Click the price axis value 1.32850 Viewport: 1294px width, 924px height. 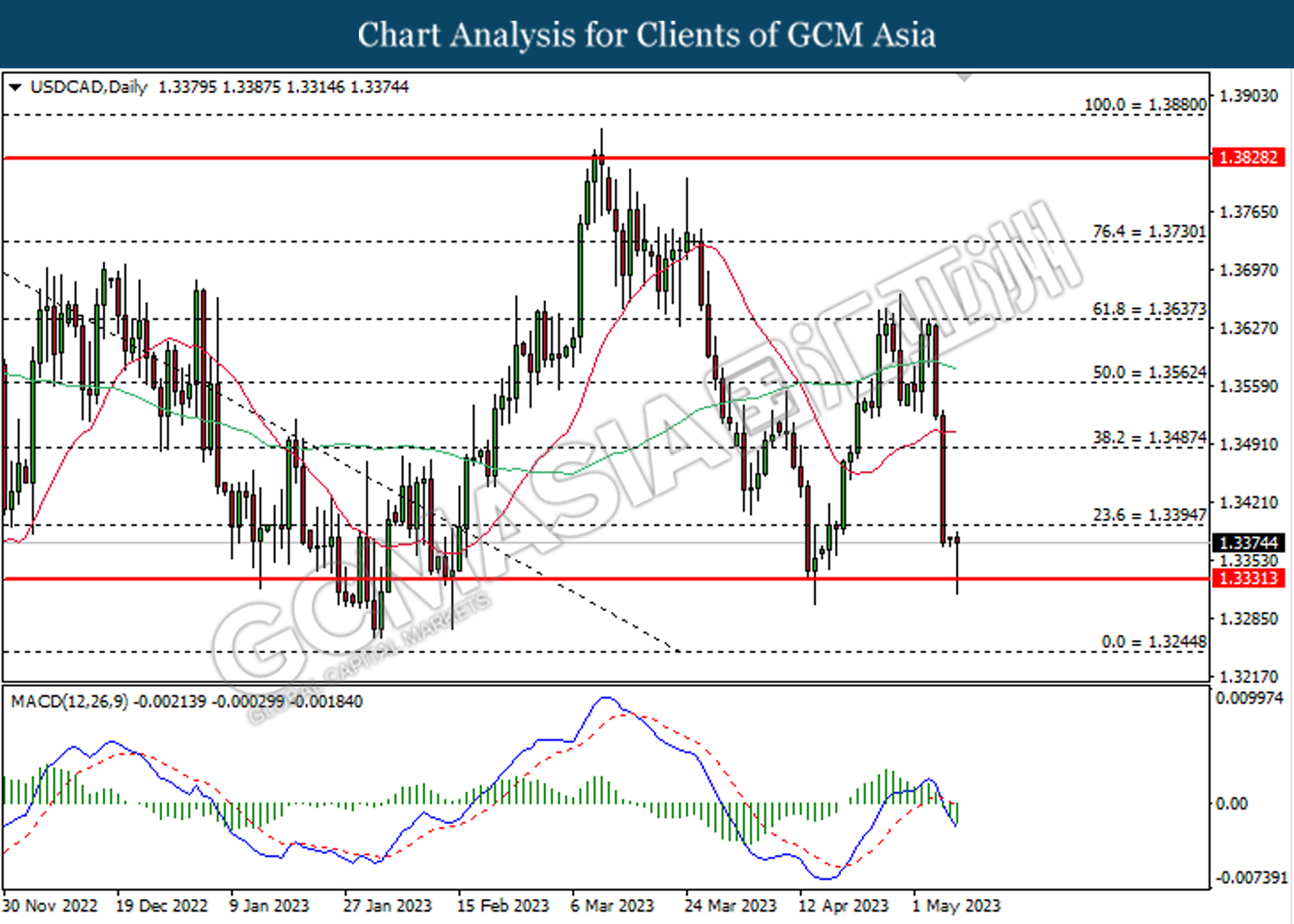click(1248, 619)
